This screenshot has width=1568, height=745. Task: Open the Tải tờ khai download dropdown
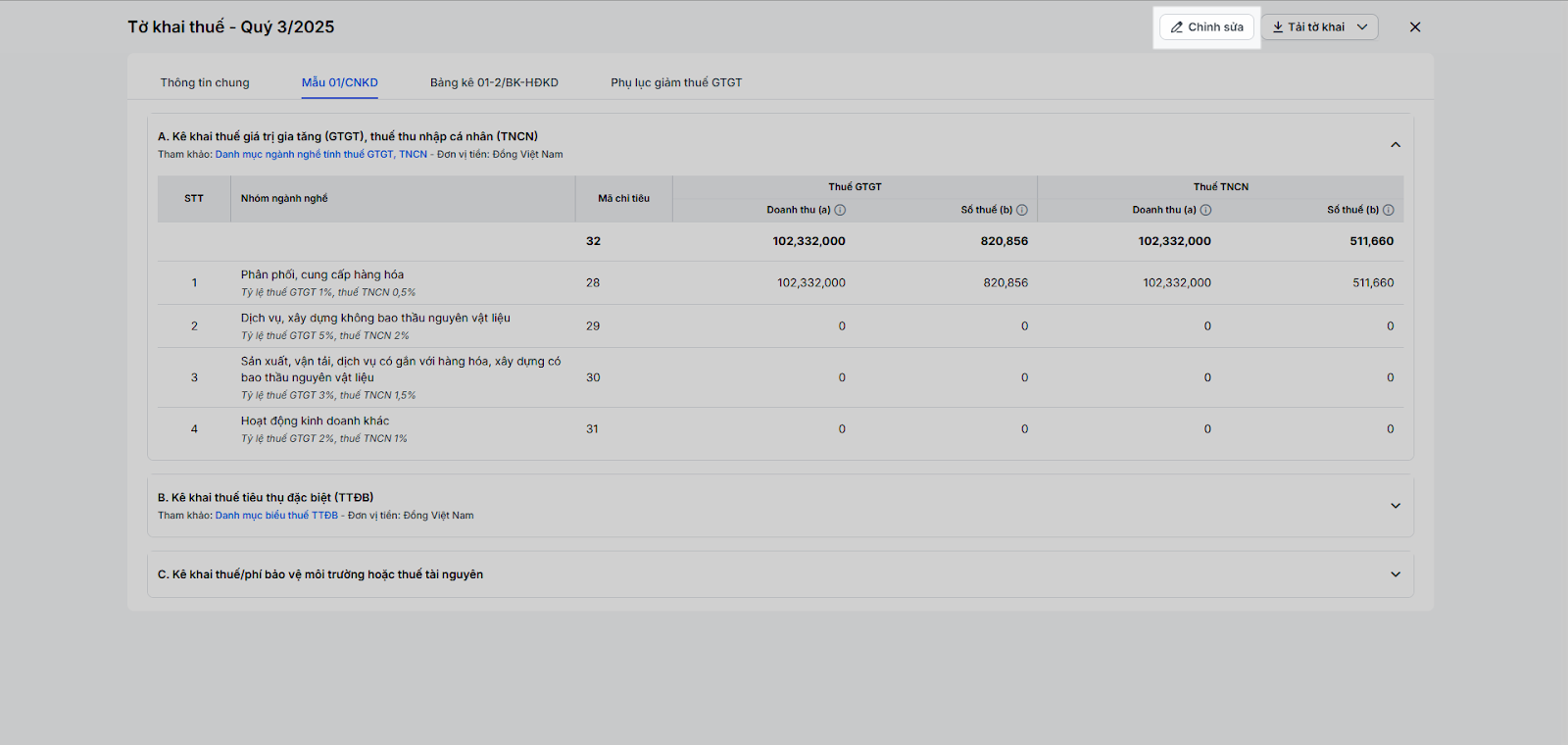1319,27
